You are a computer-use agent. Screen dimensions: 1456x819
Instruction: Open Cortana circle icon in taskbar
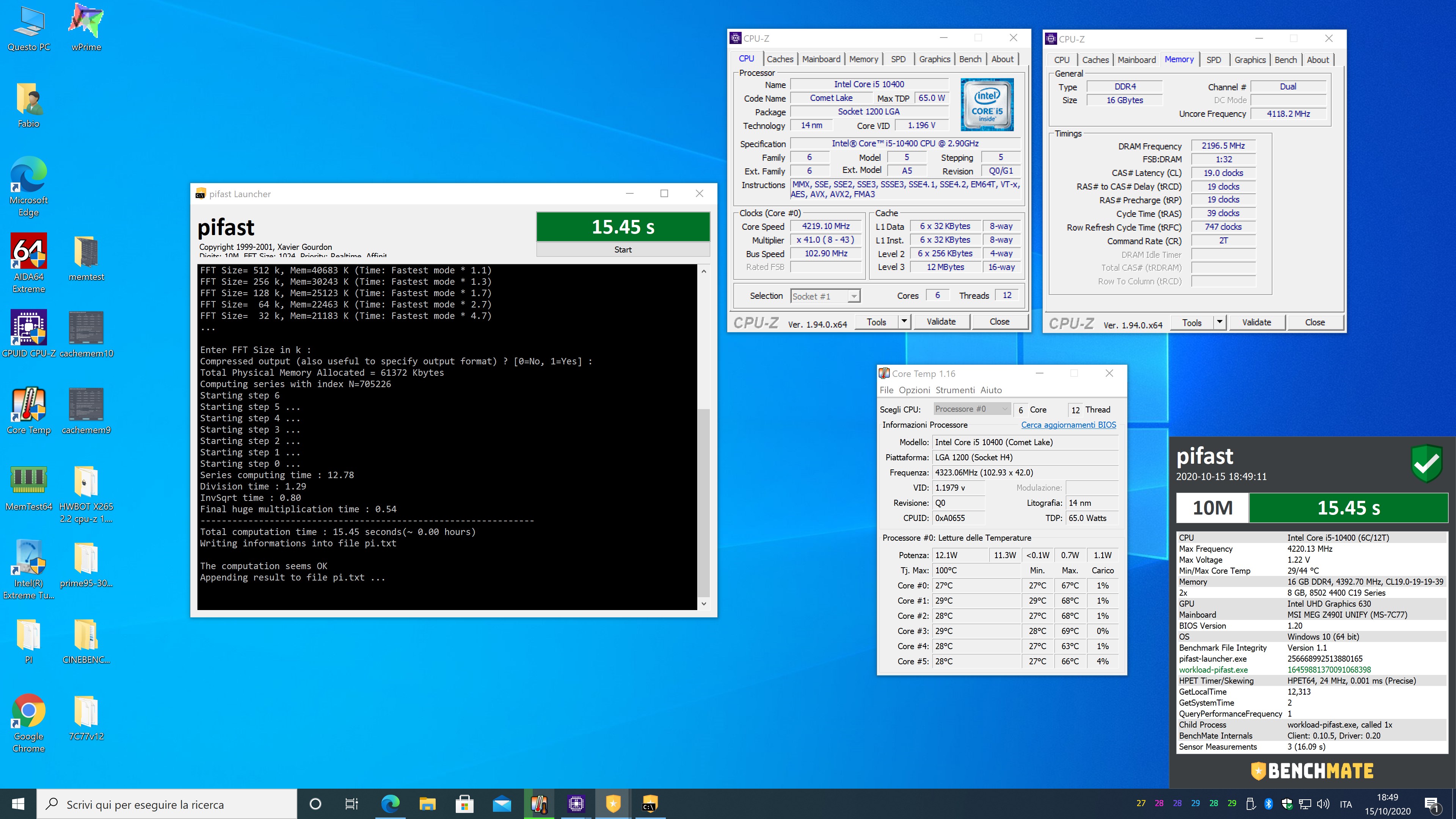tap(316, 804)
